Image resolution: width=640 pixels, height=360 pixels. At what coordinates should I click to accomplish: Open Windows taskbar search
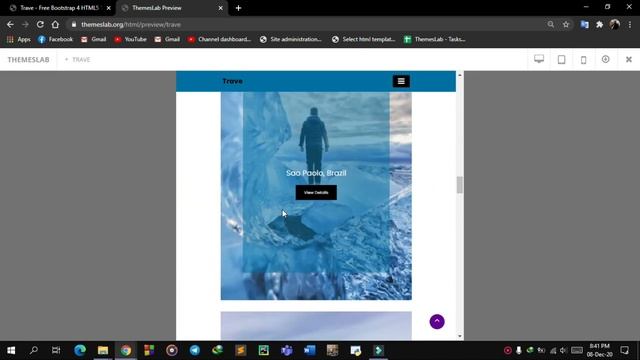point(34,350)
